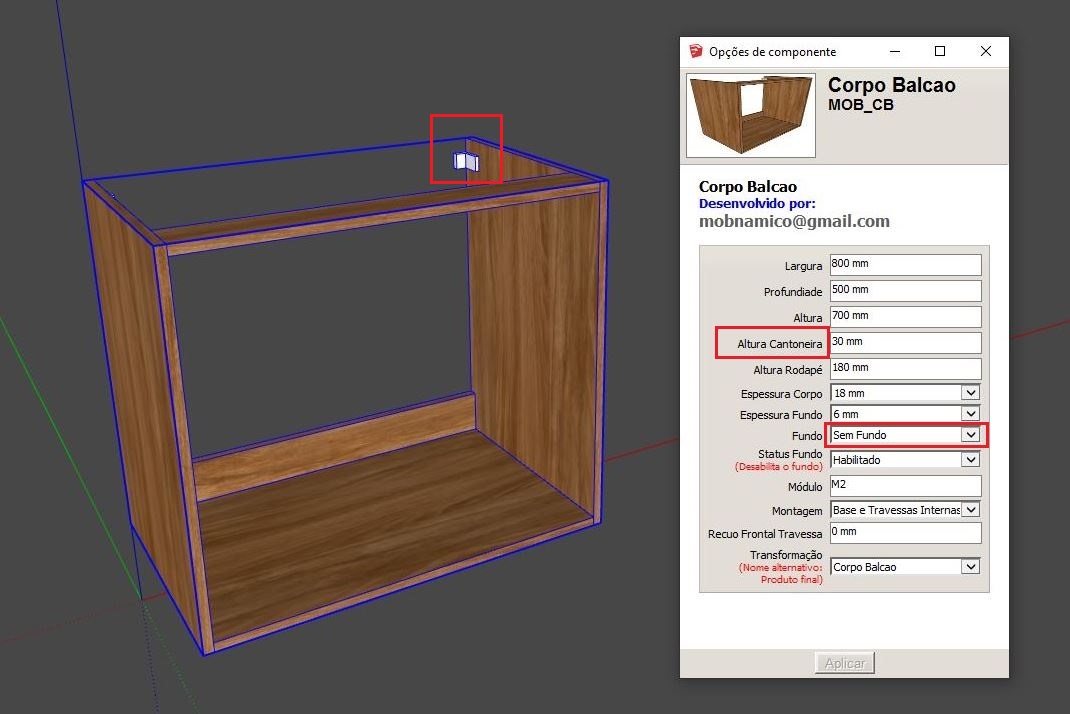1070x714 pixels.
Task: Click the SketchUp logo in dialog title bar
Action: pyautogui.click(x=696, y=51)
